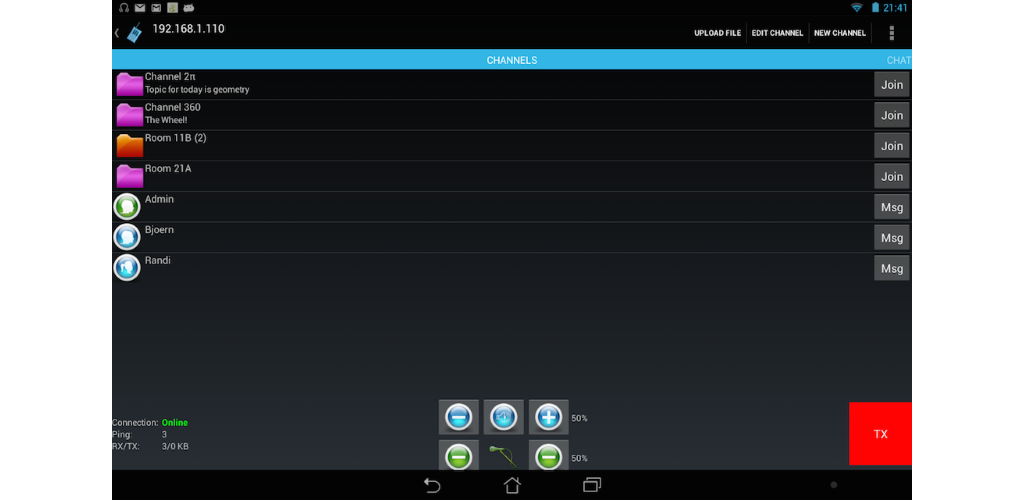Tap green button right of microphone
The image size is (1024, 500).
[549, 456]
